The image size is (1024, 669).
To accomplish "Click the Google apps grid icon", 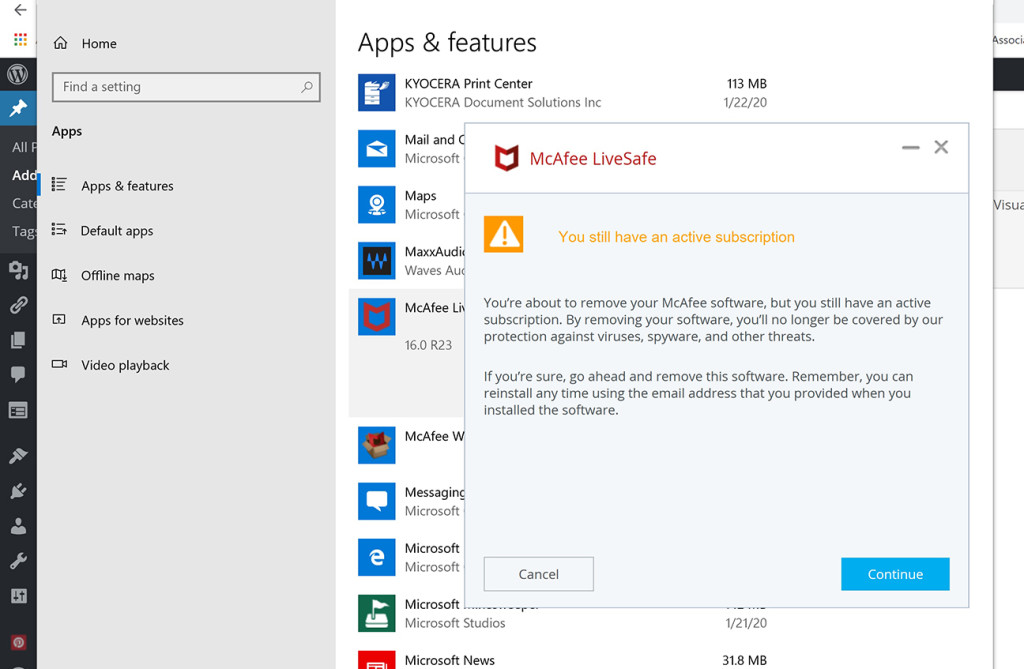I will click(x=20, y=39).
